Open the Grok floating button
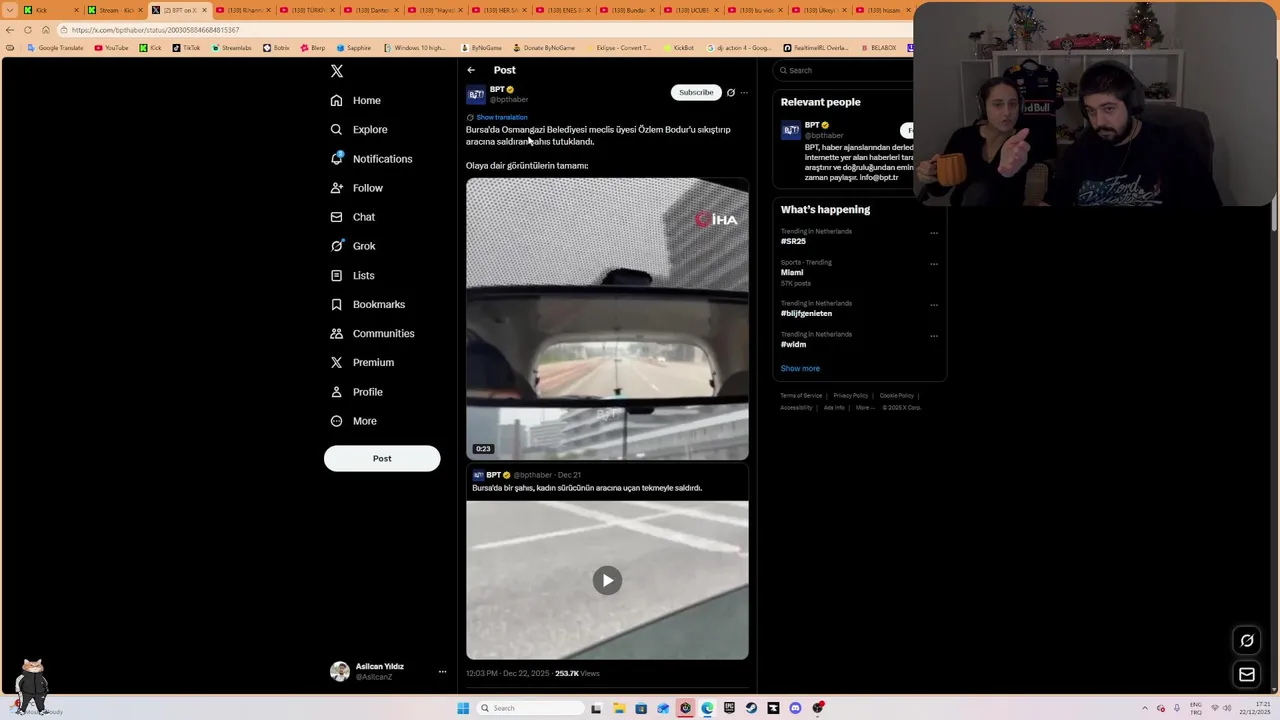Viewport: 1280px width, 720px height. (x=1247, y=640)
